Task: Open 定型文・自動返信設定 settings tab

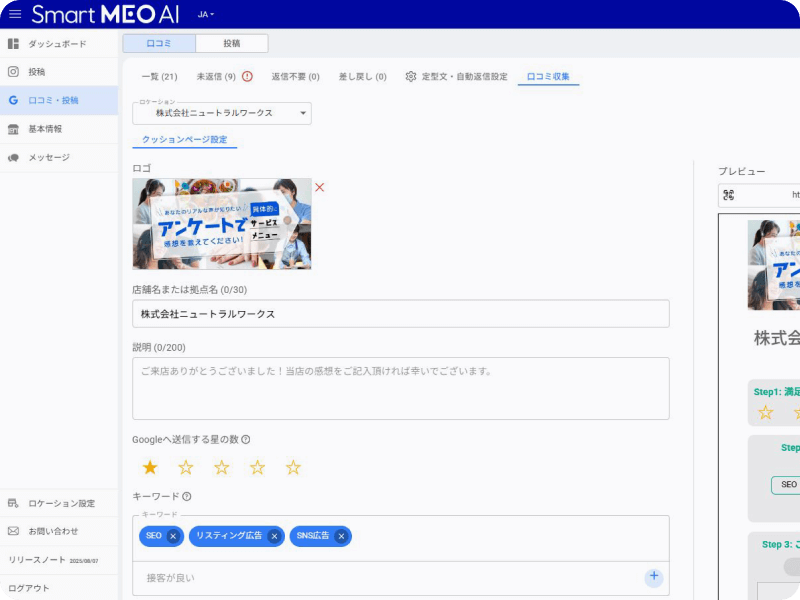Action: 456,76
